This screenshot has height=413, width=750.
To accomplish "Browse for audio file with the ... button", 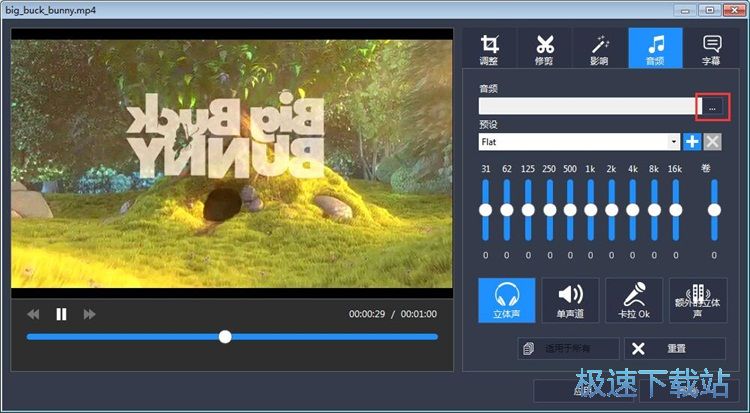I will (x=712, y=107).
